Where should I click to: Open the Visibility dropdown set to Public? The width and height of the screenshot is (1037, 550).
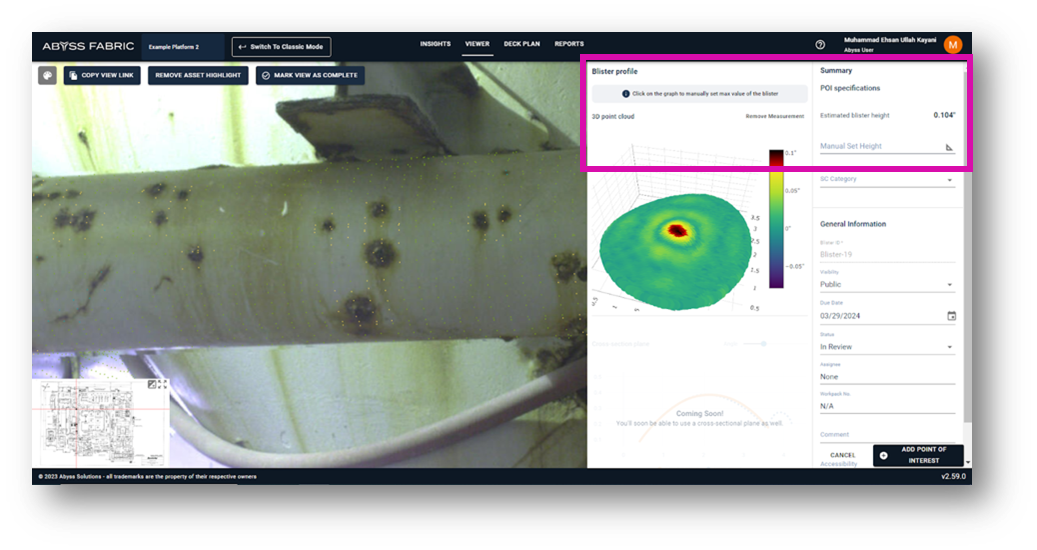pos(949,285)
